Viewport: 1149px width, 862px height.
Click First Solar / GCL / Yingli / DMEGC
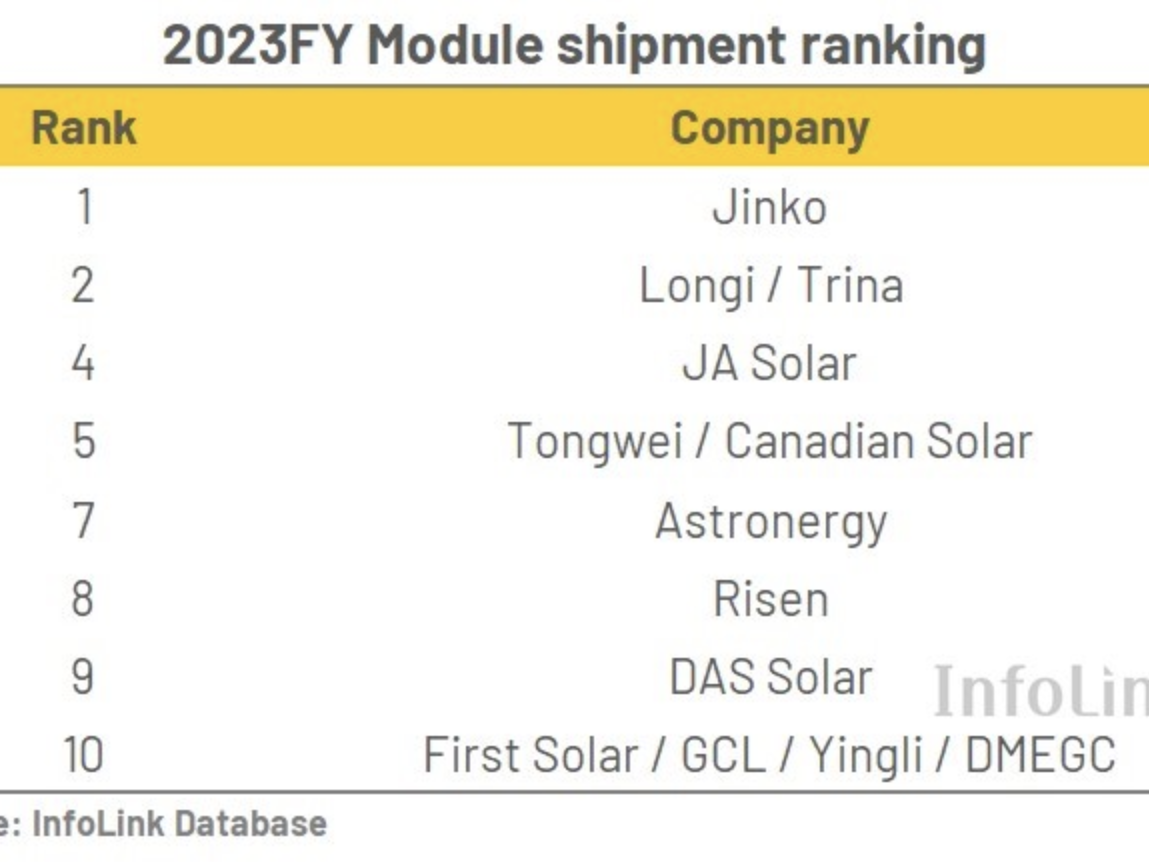[x=769, y=754]
